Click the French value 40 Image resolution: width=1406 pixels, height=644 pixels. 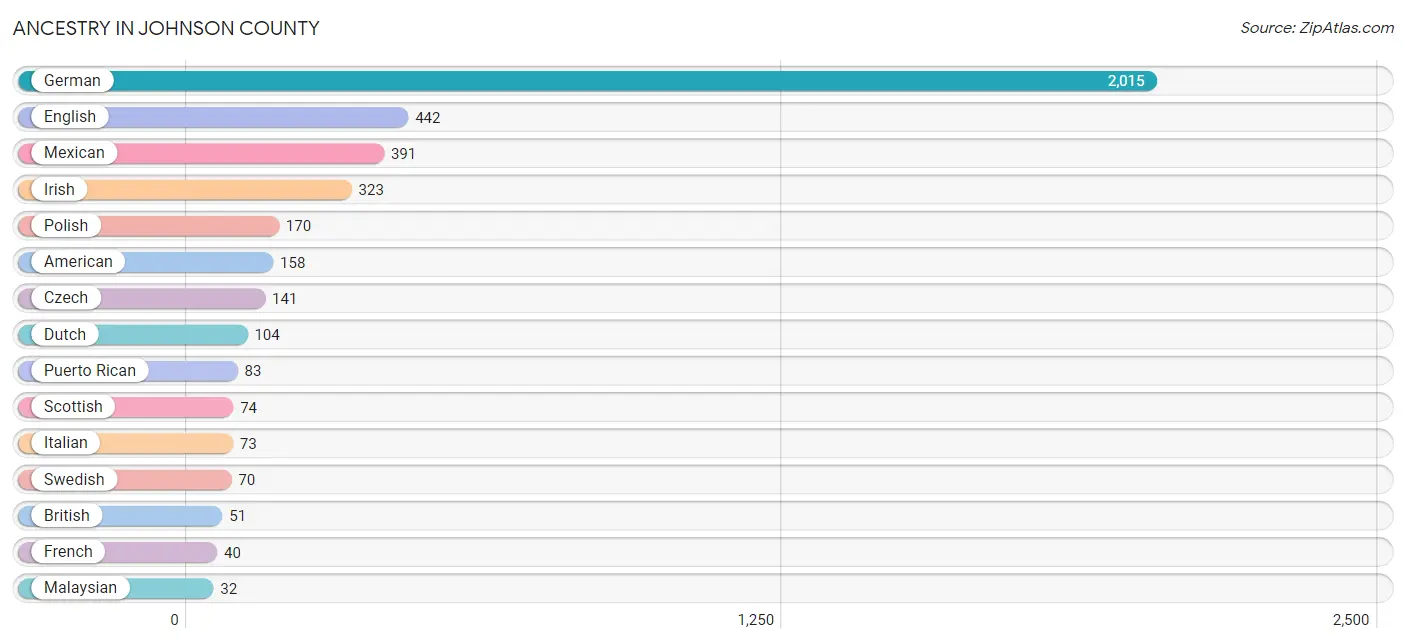point(232,553)
